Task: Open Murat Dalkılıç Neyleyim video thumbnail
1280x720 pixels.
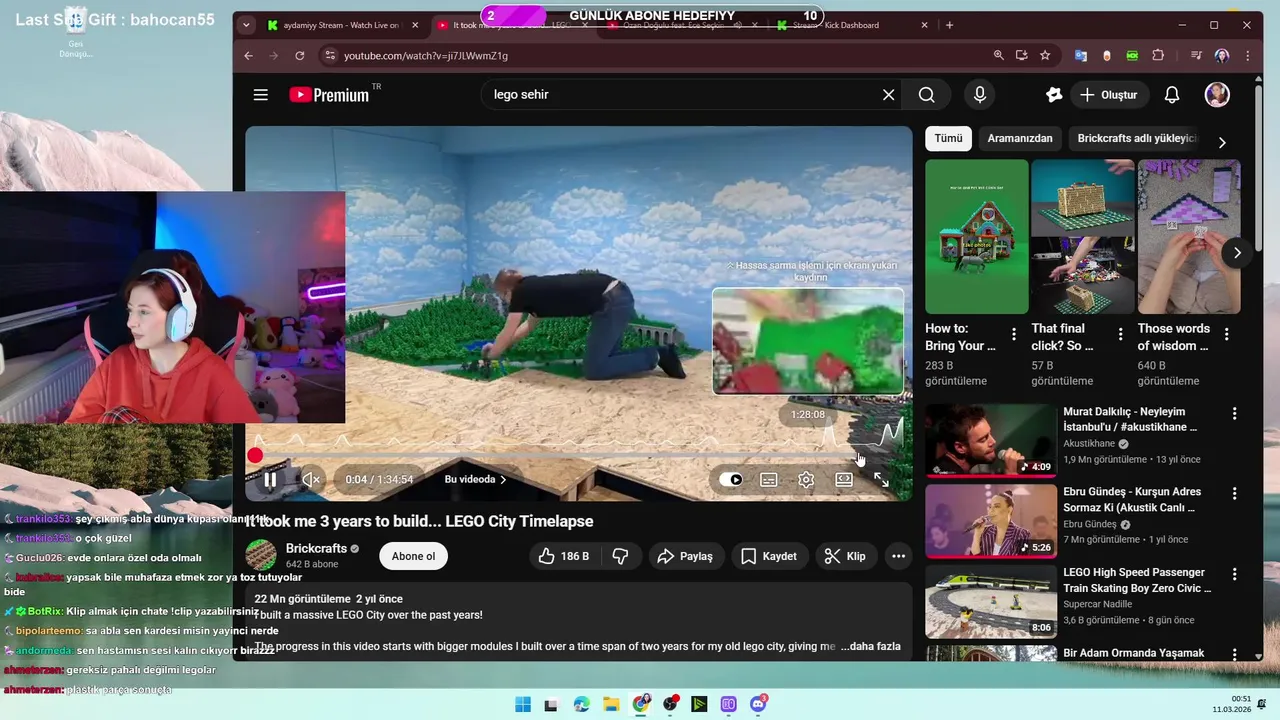Action: click(991, 440)
